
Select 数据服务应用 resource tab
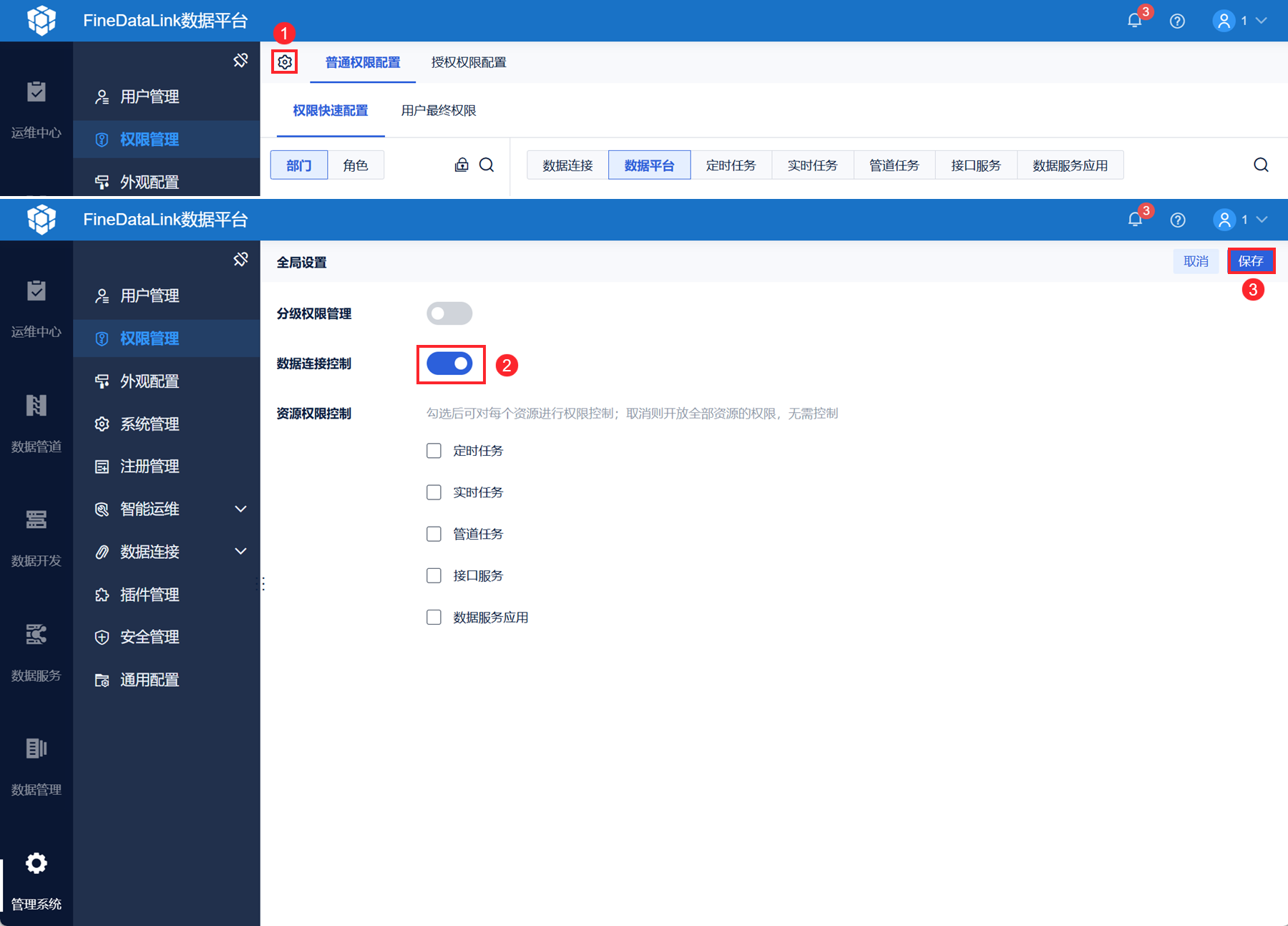pyautogui.click(x=1070, y=165)
